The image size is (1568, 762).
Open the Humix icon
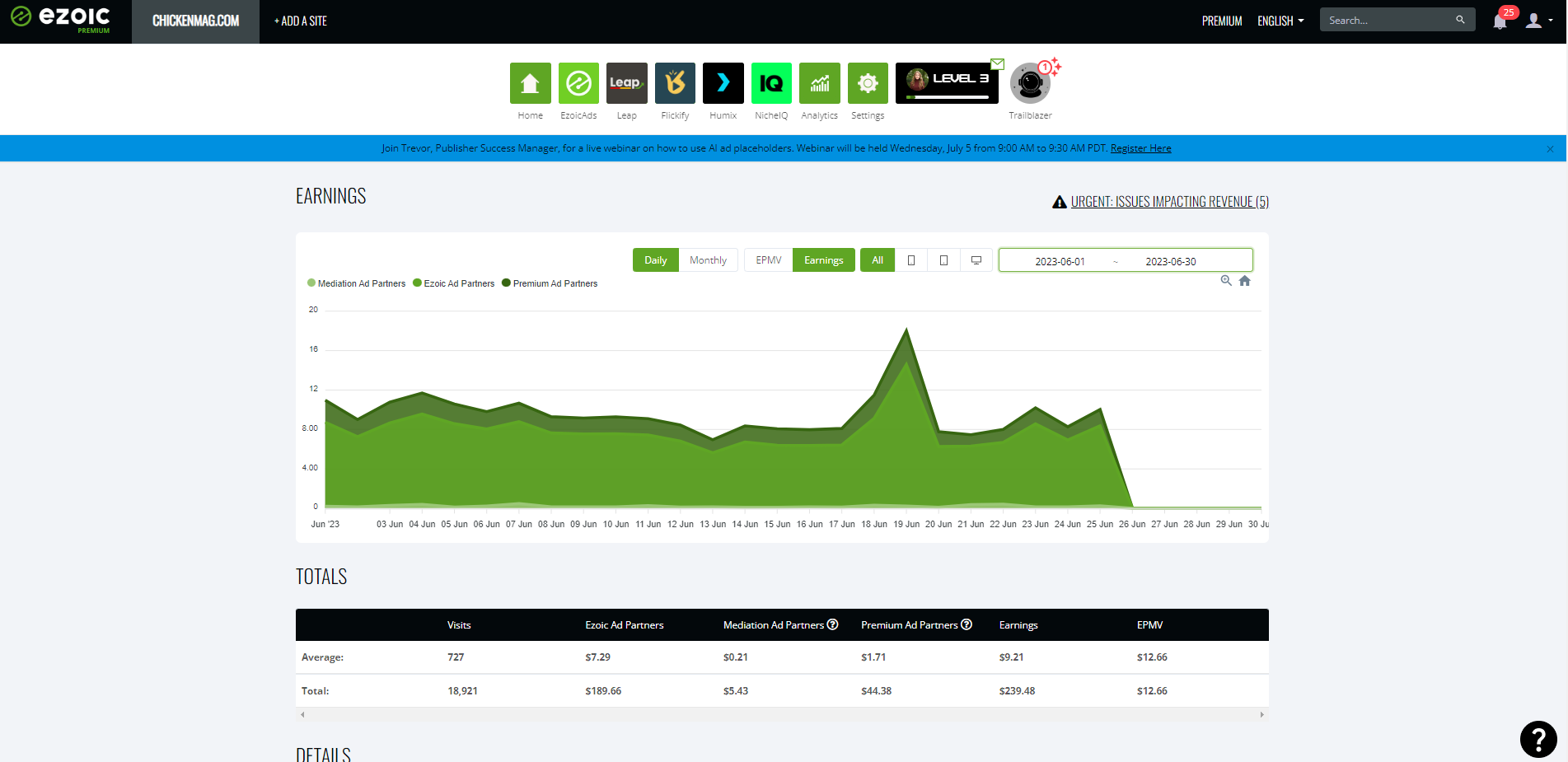[723, 83]
